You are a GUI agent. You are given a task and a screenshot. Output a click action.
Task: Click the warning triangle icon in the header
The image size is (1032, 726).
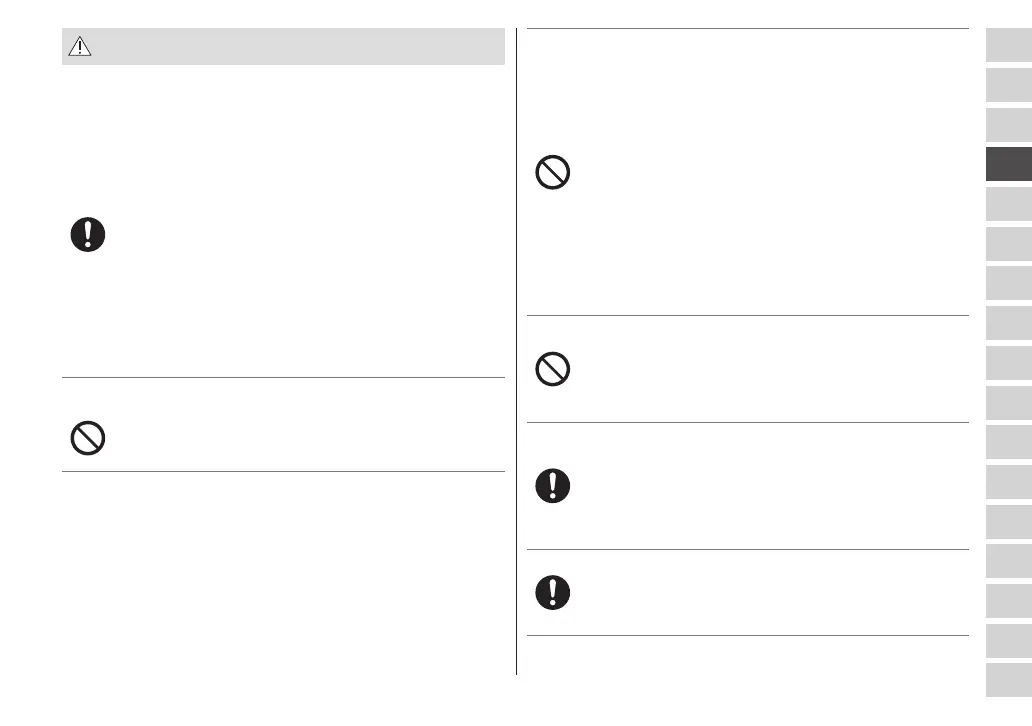79,47
